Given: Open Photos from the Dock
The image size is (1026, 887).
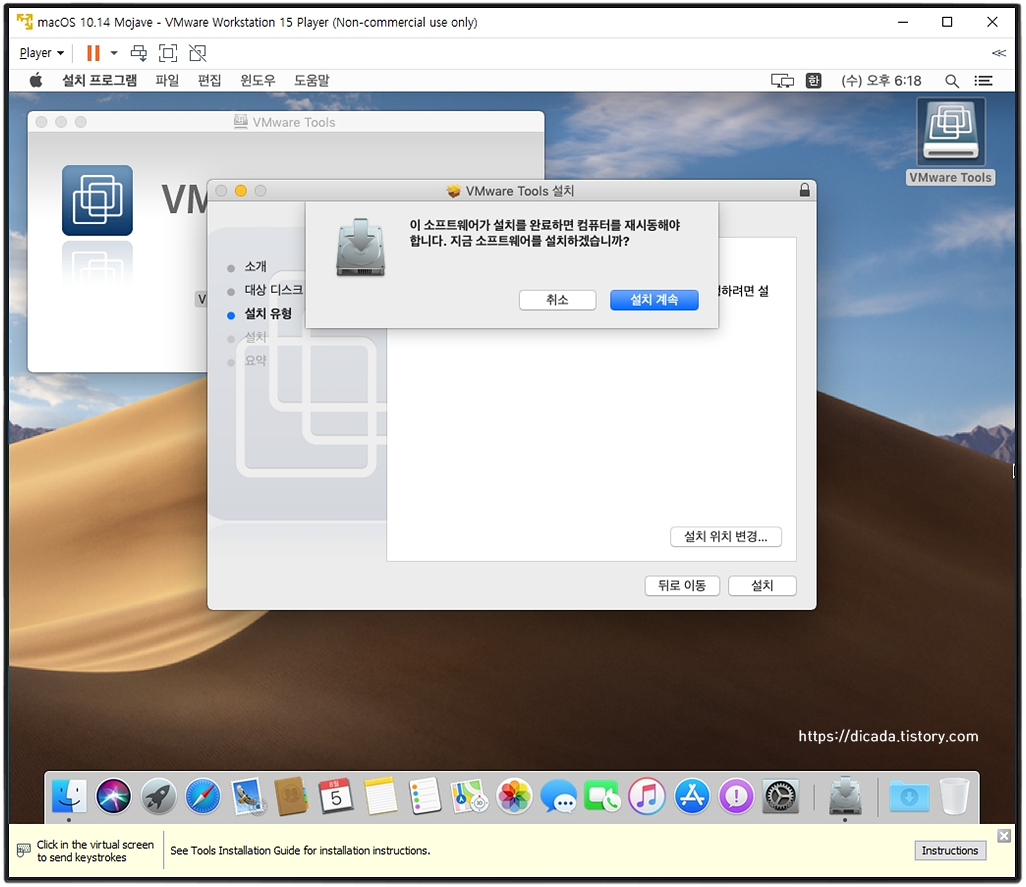Looking at the screenshot, I should tap(514, 796).
